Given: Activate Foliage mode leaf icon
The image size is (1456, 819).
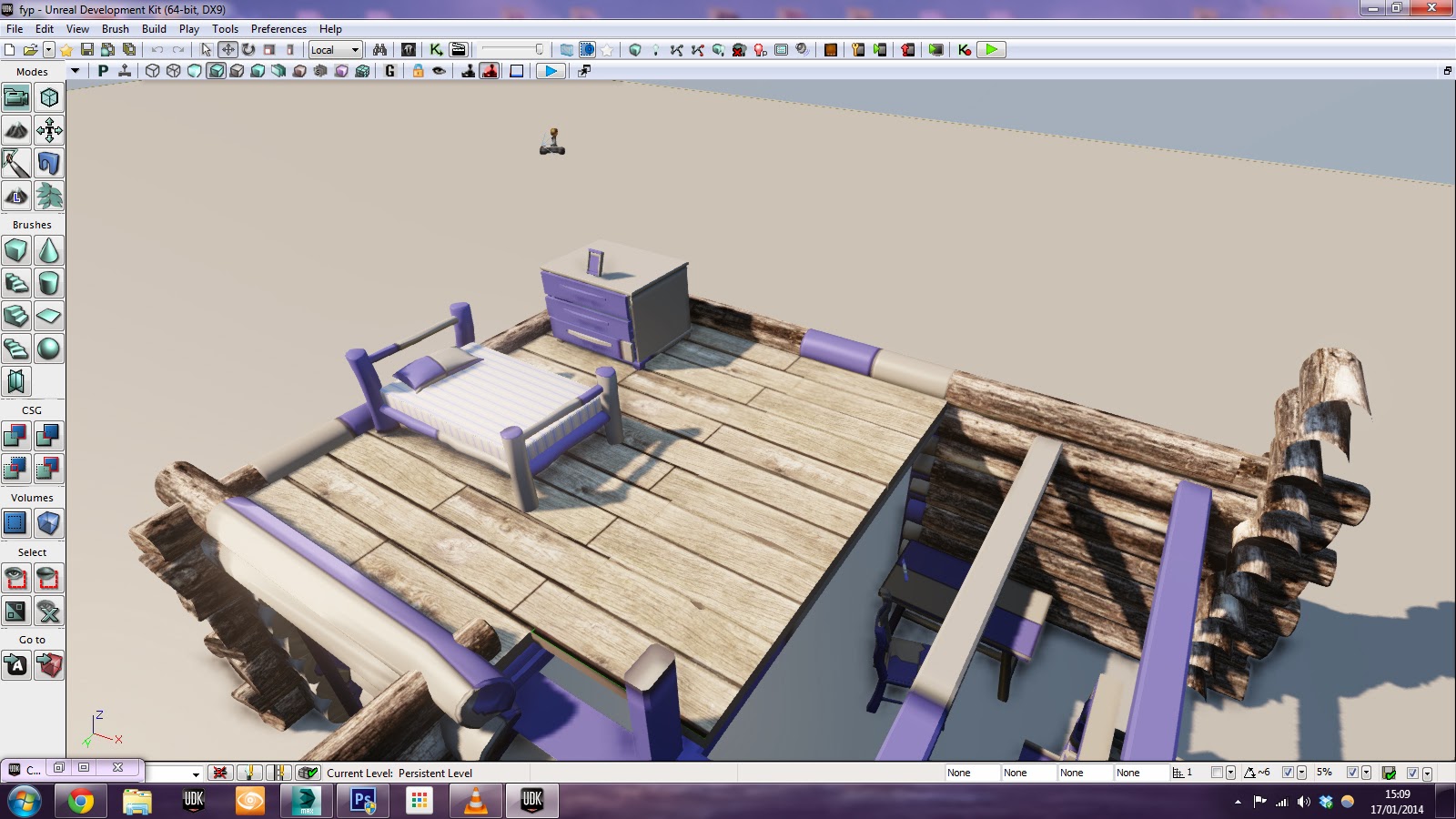Looking at the screenshot, I should 49,196.
